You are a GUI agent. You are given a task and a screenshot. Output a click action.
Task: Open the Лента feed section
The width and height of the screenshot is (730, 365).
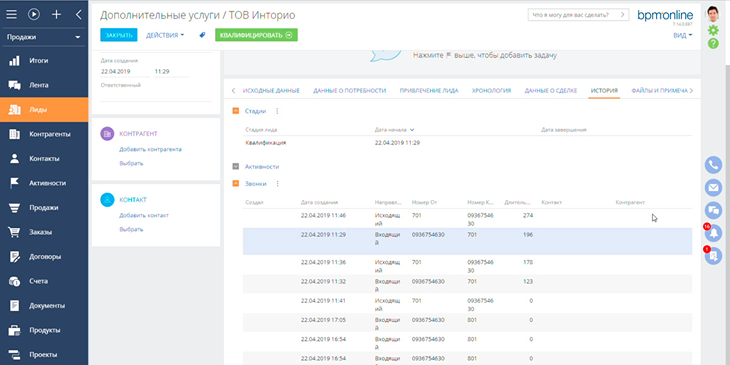click(44, 85)
